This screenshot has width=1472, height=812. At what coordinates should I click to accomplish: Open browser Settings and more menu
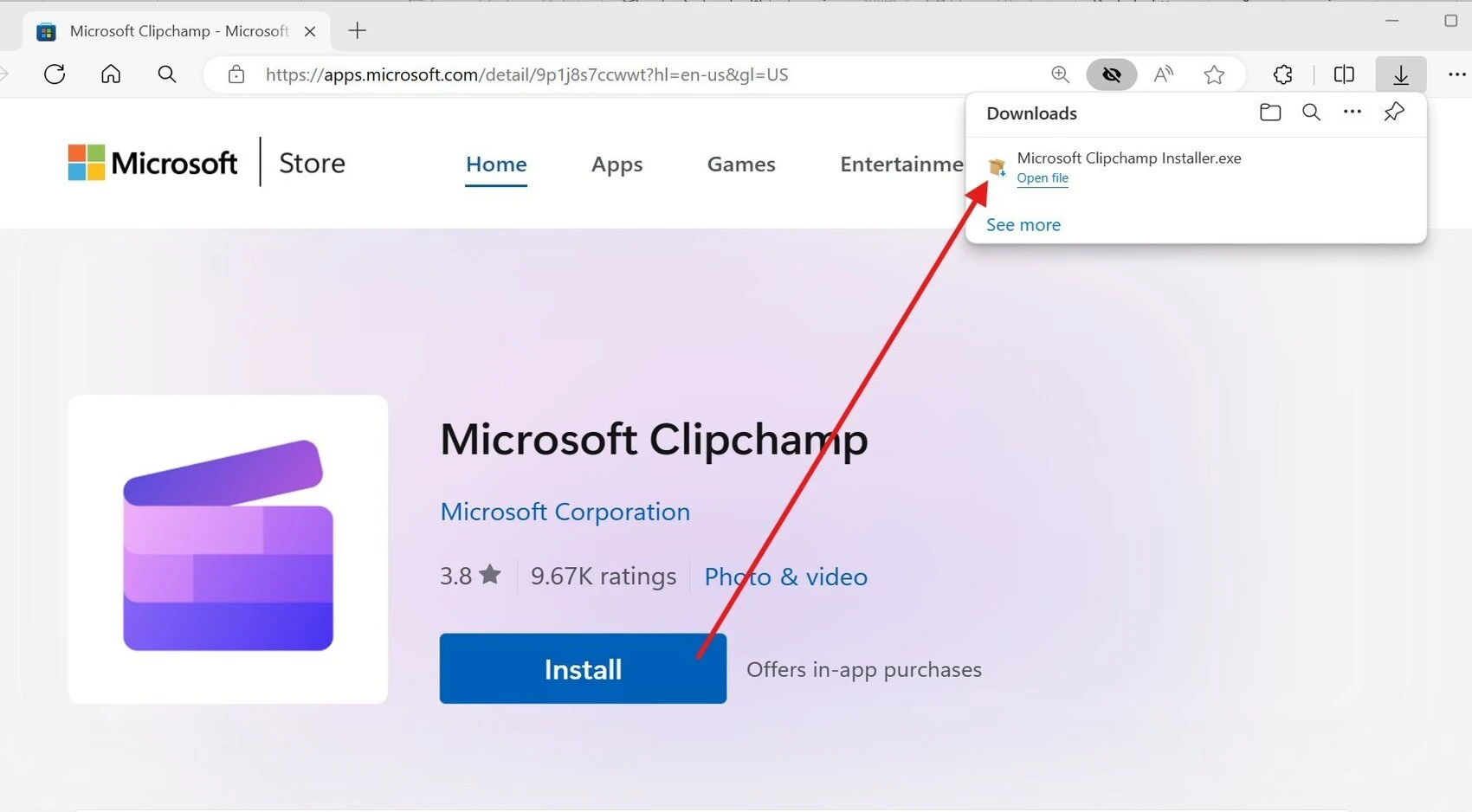point(1457,74)
